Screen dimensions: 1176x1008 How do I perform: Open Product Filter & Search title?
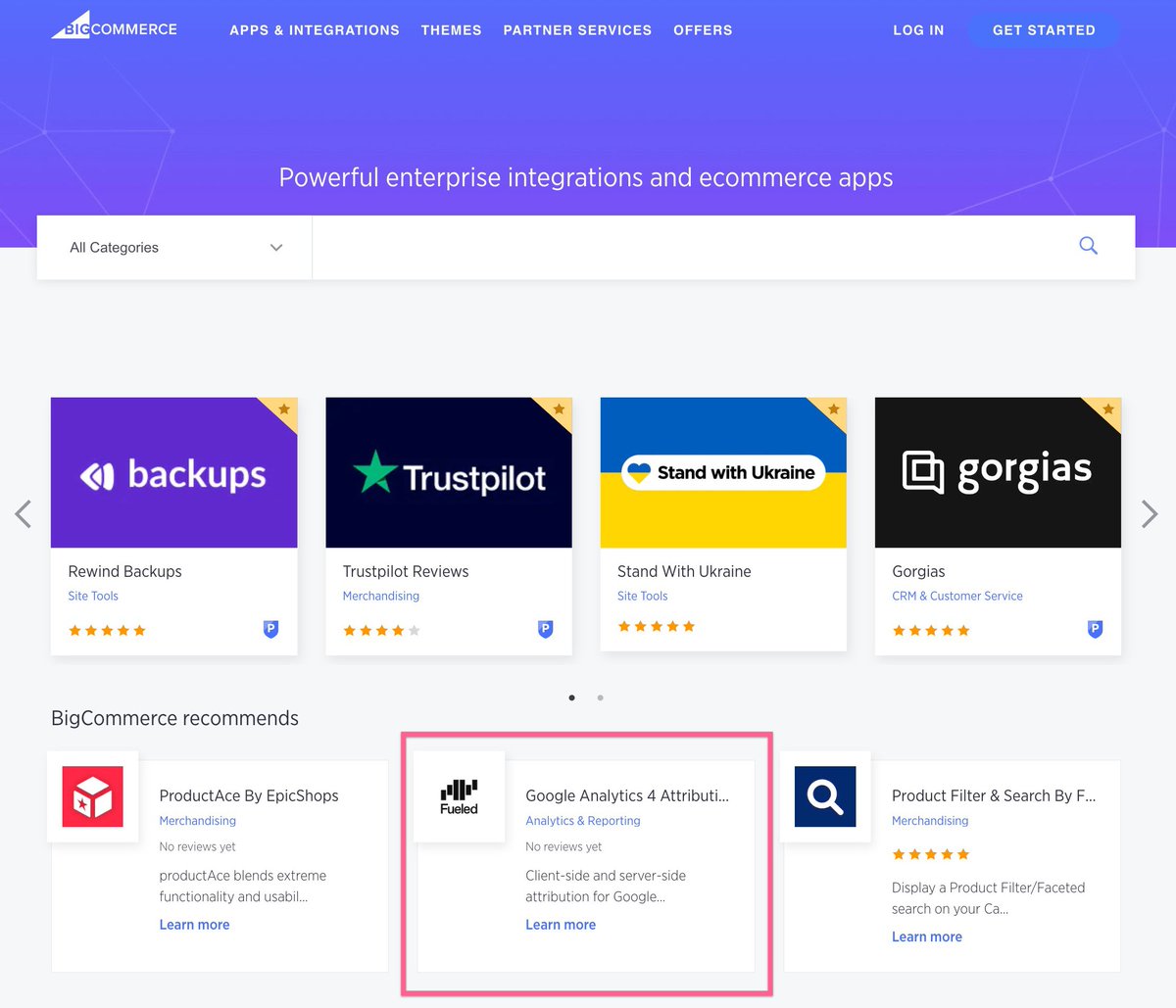[x=994, y=795]
